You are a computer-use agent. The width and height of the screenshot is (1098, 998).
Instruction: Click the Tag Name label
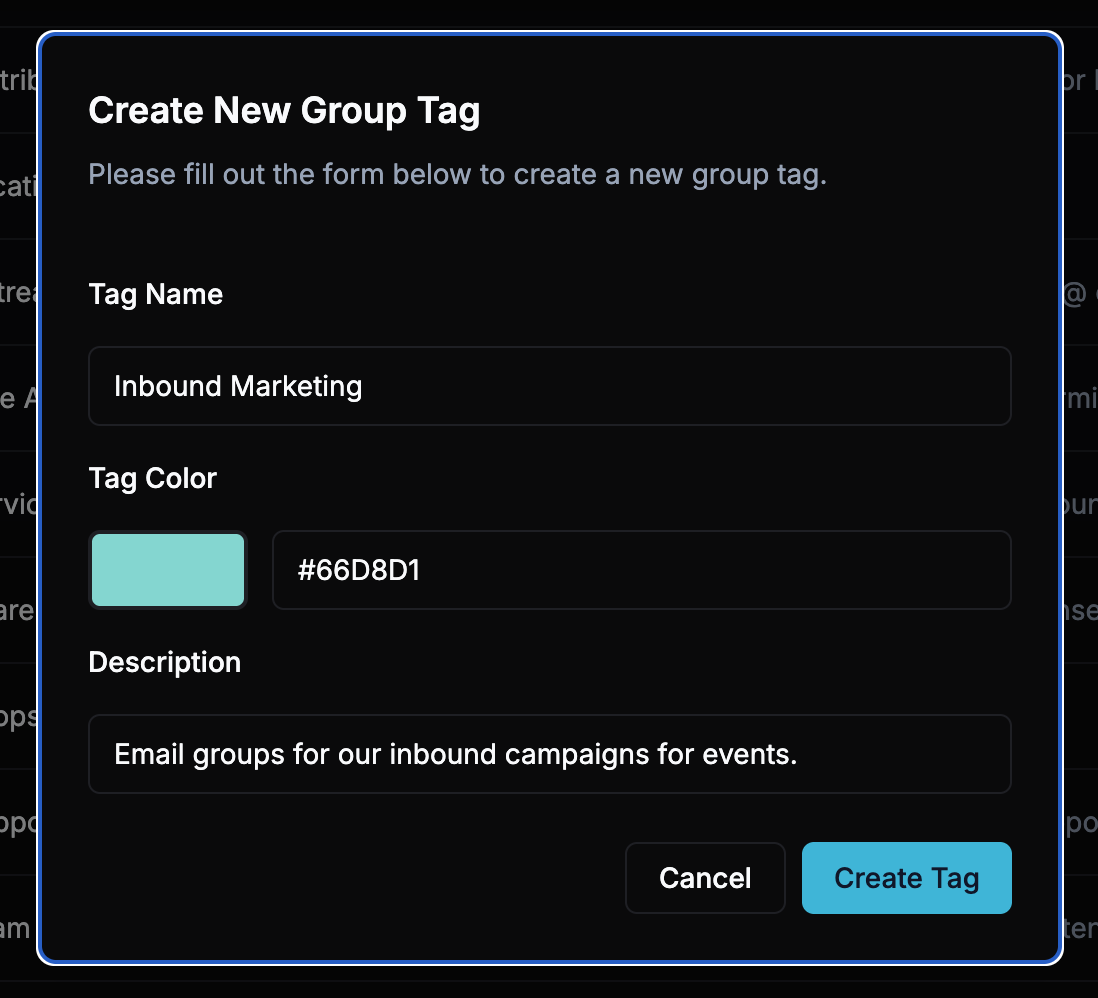[155, 294]
